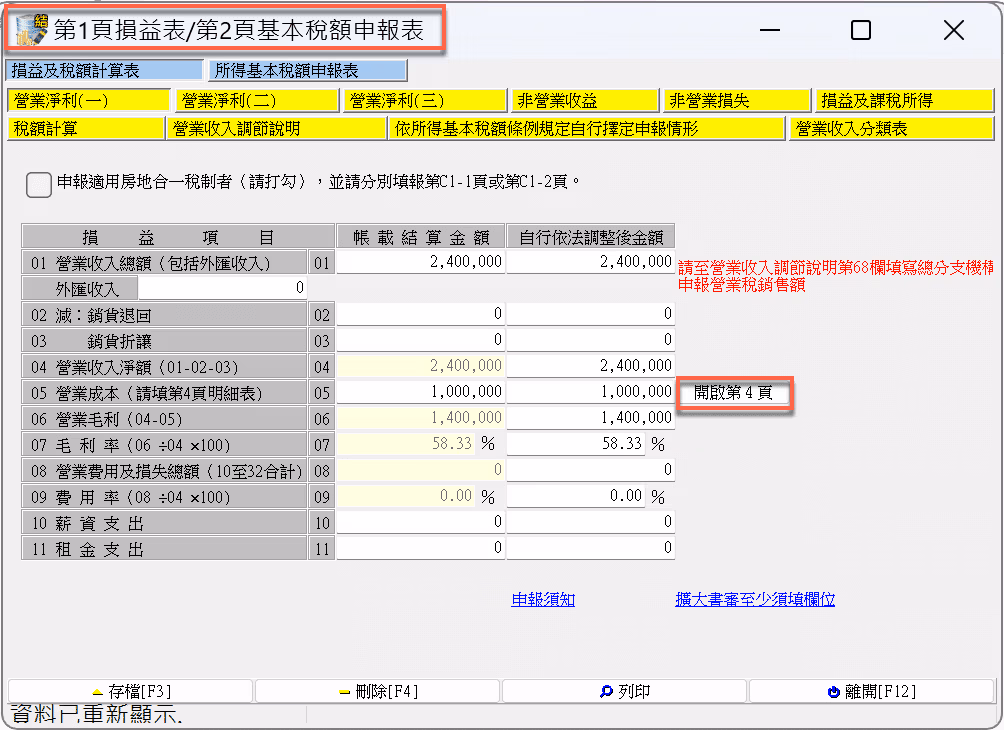1004x730 pixels.
Task: Go to 非營業損失 section
Action: pos(737,101)
